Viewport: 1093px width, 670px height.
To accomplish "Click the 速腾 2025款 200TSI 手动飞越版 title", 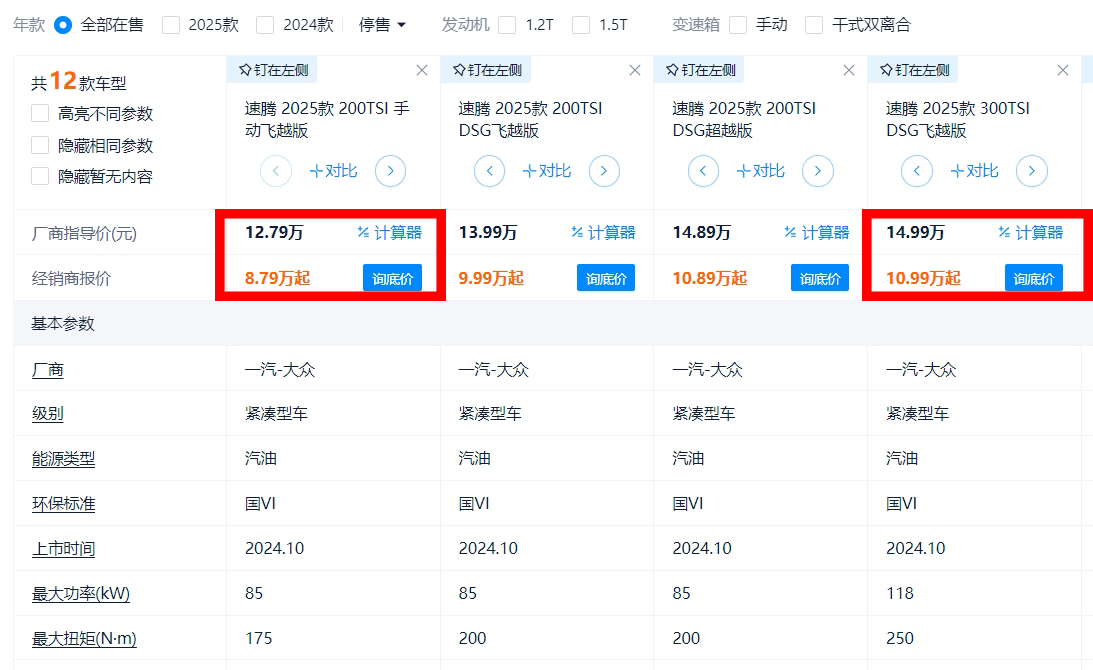I will 327,119.
